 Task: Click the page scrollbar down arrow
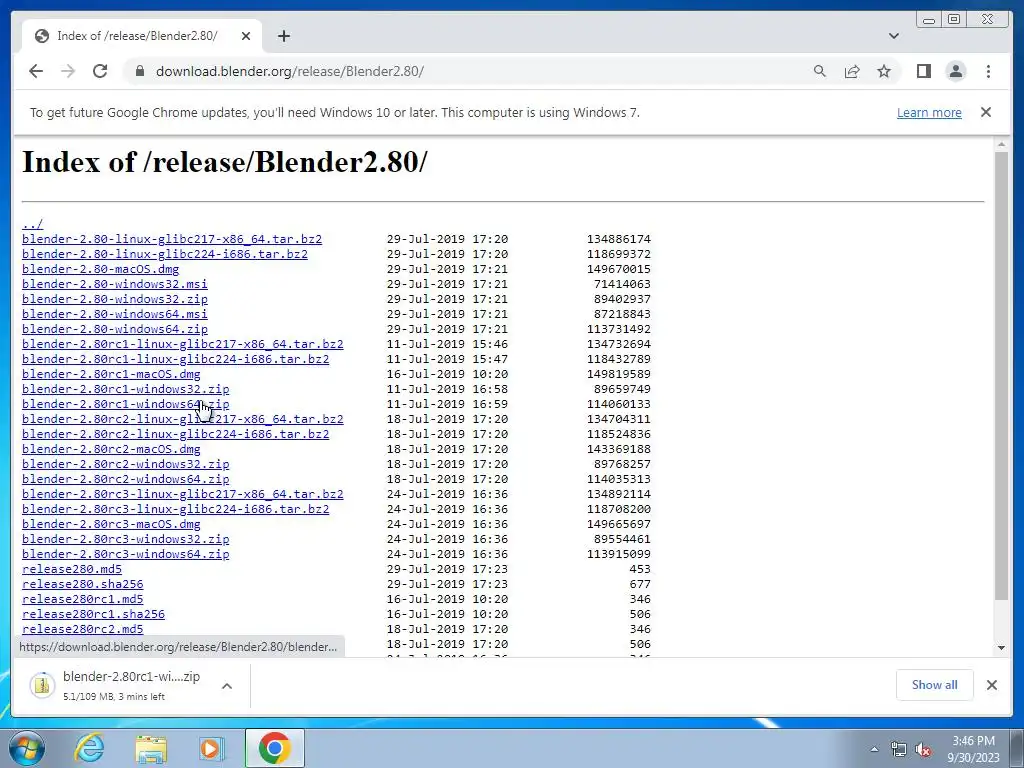(1002, 648)
